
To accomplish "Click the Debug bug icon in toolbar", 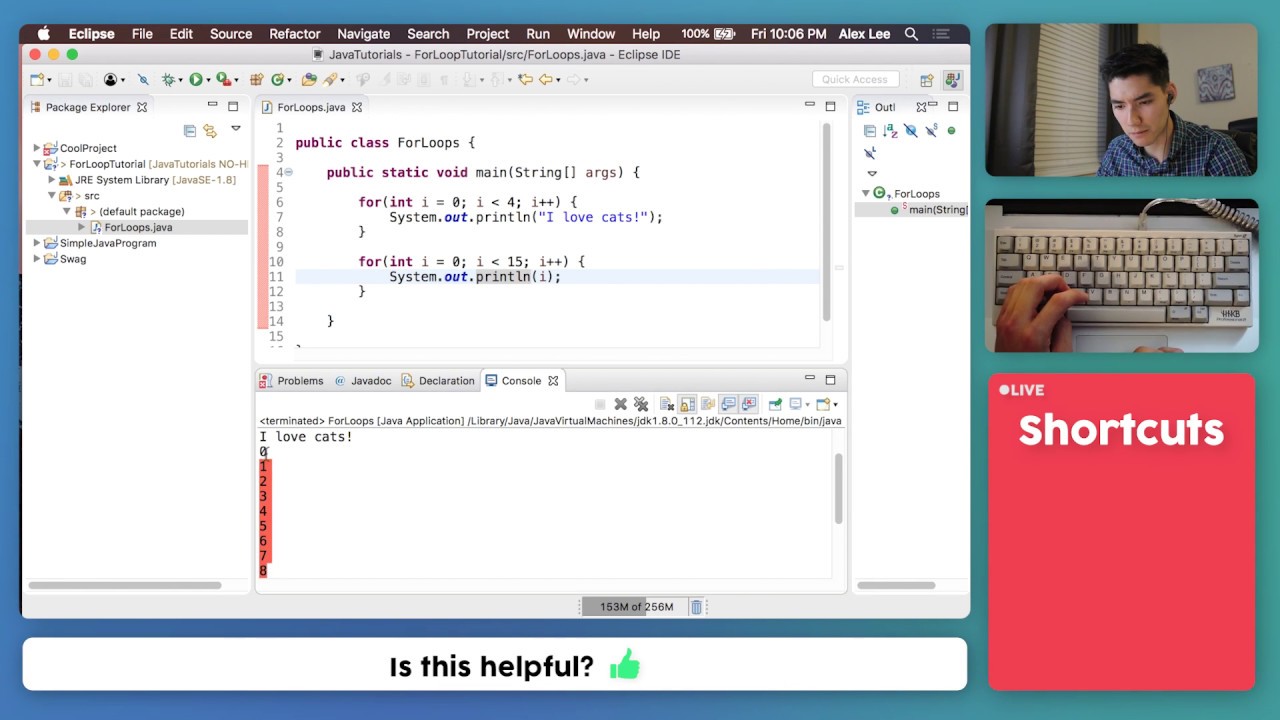I will [x=168, y=79].
